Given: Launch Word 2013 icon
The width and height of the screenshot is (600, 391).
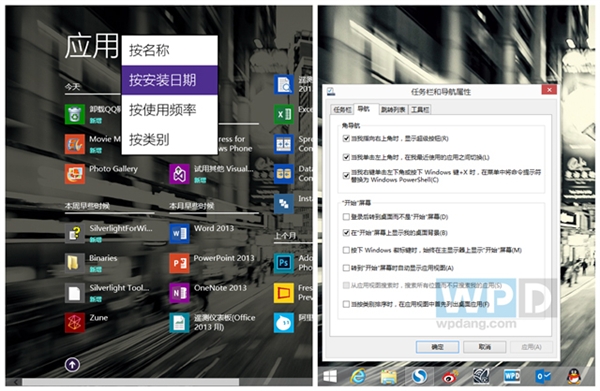Looking at the screenshot, I should (179, 234).
